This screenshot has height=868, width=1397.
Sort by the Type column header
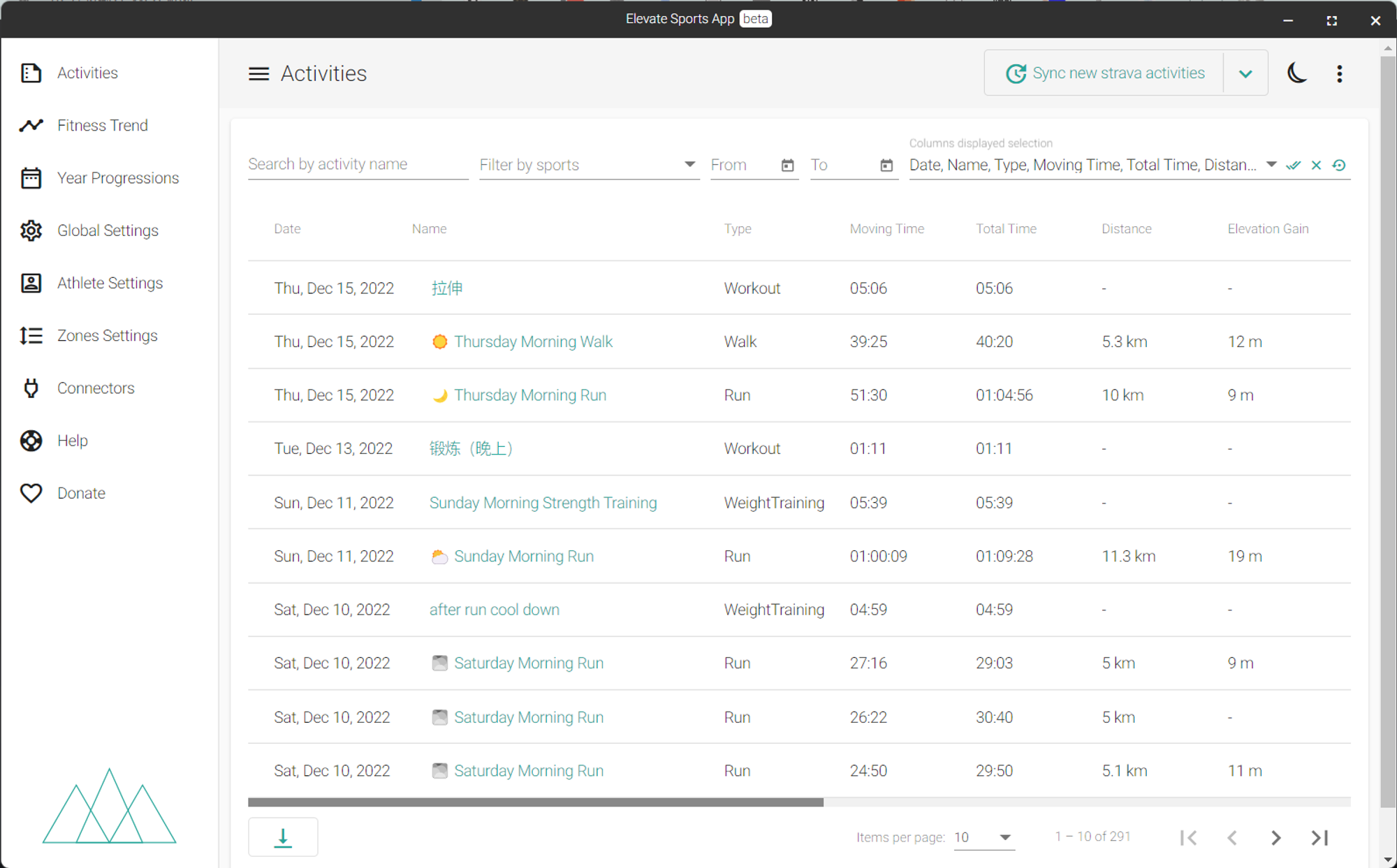tap(738, 229)
